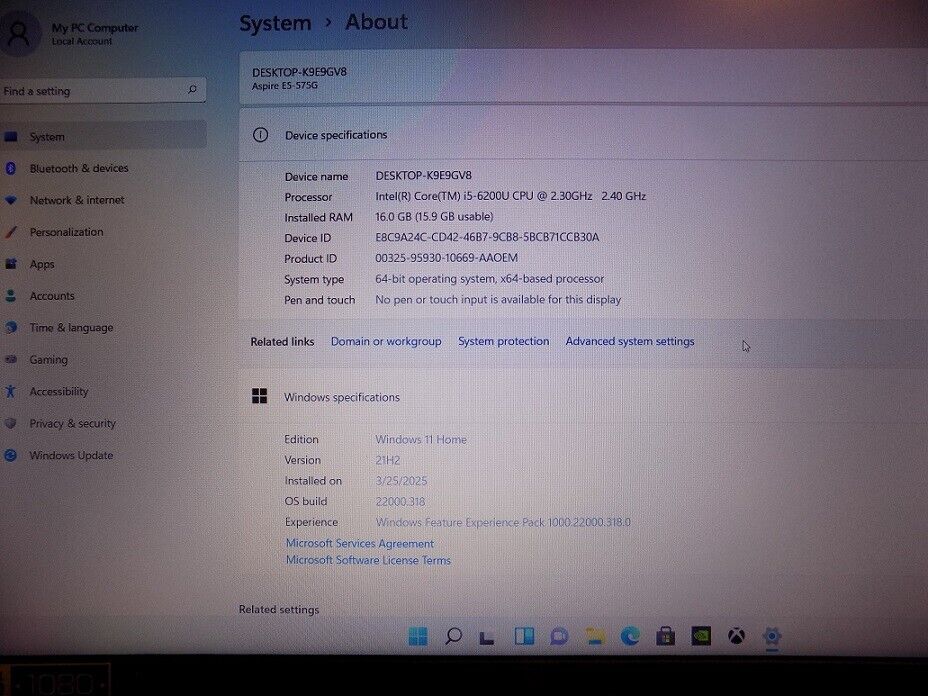Image resolution: width=928 pixels, height=696 pixels.
Task: Click the Settings gear on taskbar
Action: click(x=772, y=637)
